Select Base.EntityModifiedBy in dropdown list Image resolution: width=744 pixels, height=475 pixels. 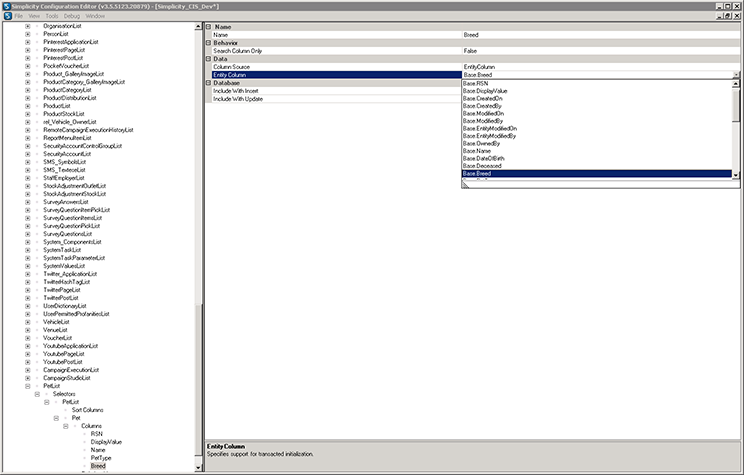point(597,136)
